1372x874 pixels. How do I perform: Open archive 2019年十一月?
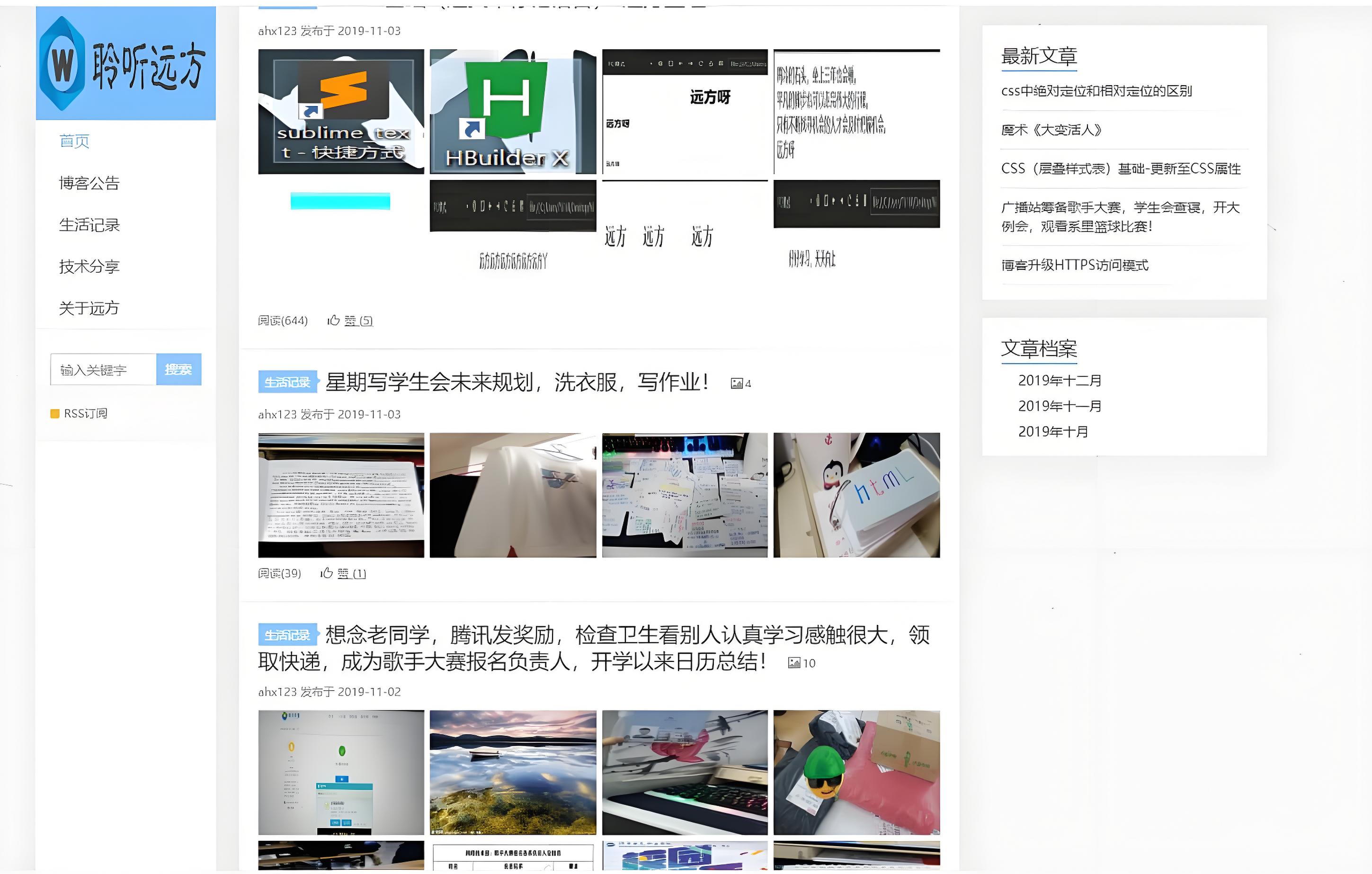(1060, 406)
